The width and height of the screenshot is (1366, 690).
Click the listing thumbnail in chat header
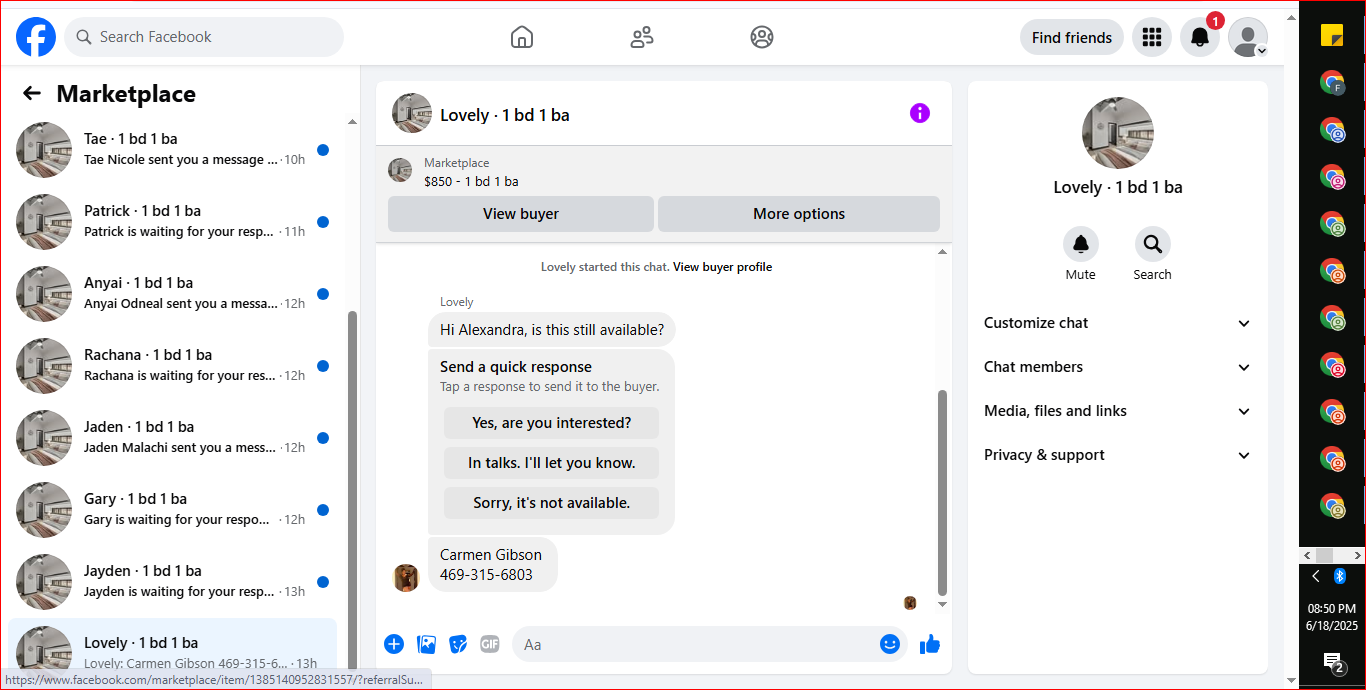point(412,113)
